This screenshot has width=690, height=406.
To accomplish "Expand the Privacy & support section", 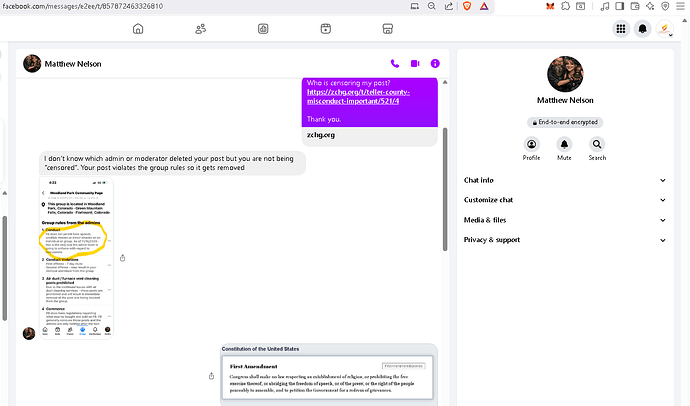I will click(x=565, y=240).
